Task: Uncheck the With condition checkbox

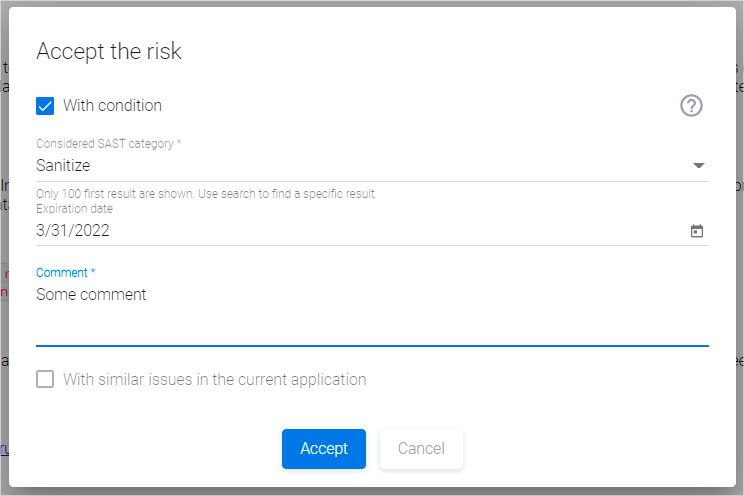Action: click(45, 106)
